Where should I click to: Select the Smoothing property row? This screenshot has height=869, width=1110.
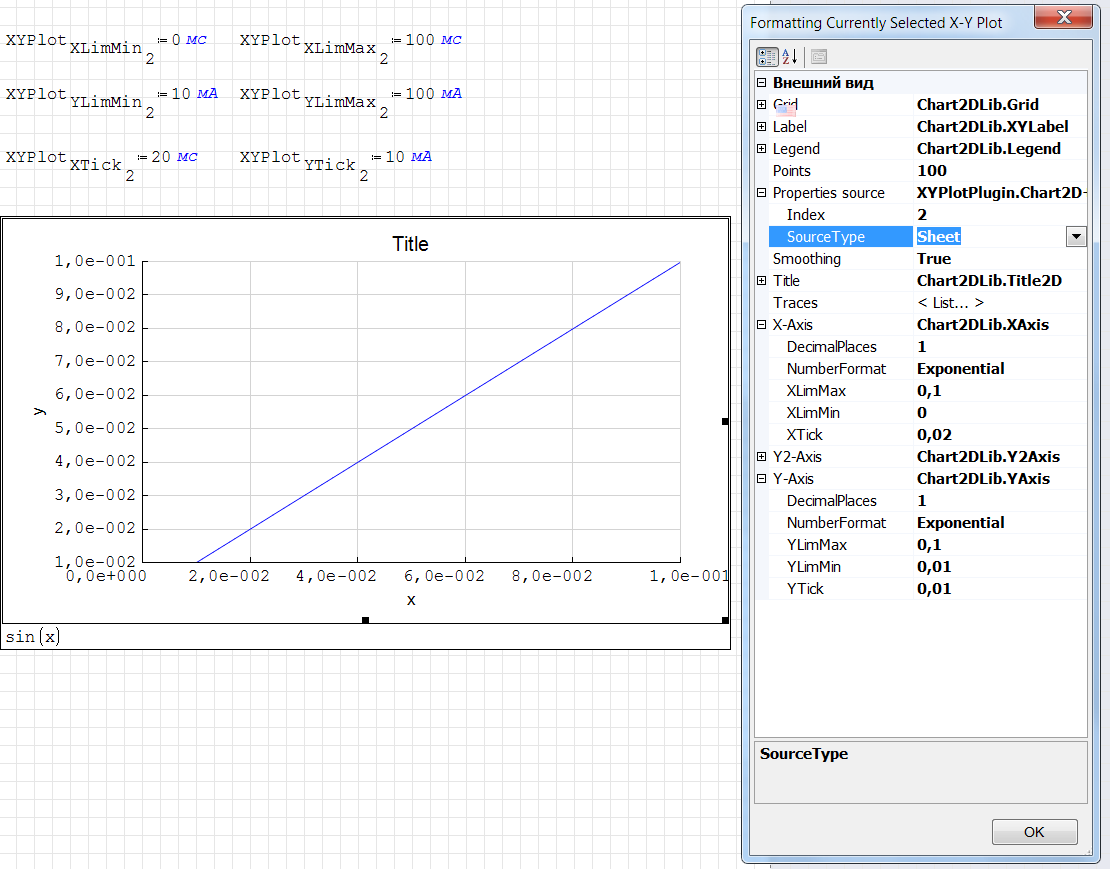807,259
